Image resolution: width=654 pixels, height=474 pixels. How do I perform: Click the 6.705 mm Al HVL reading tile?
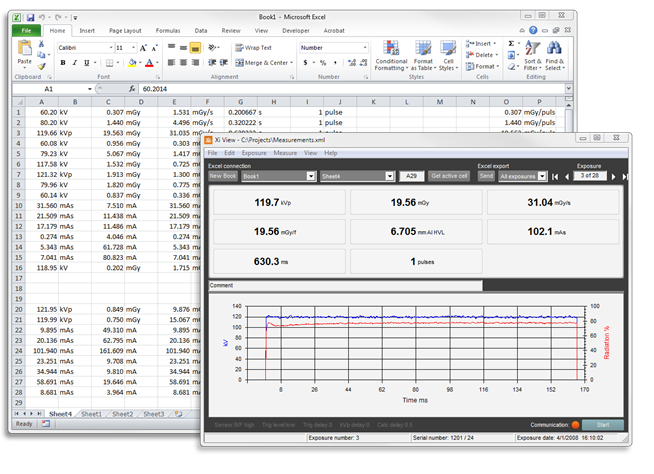[x=416, y=232]
